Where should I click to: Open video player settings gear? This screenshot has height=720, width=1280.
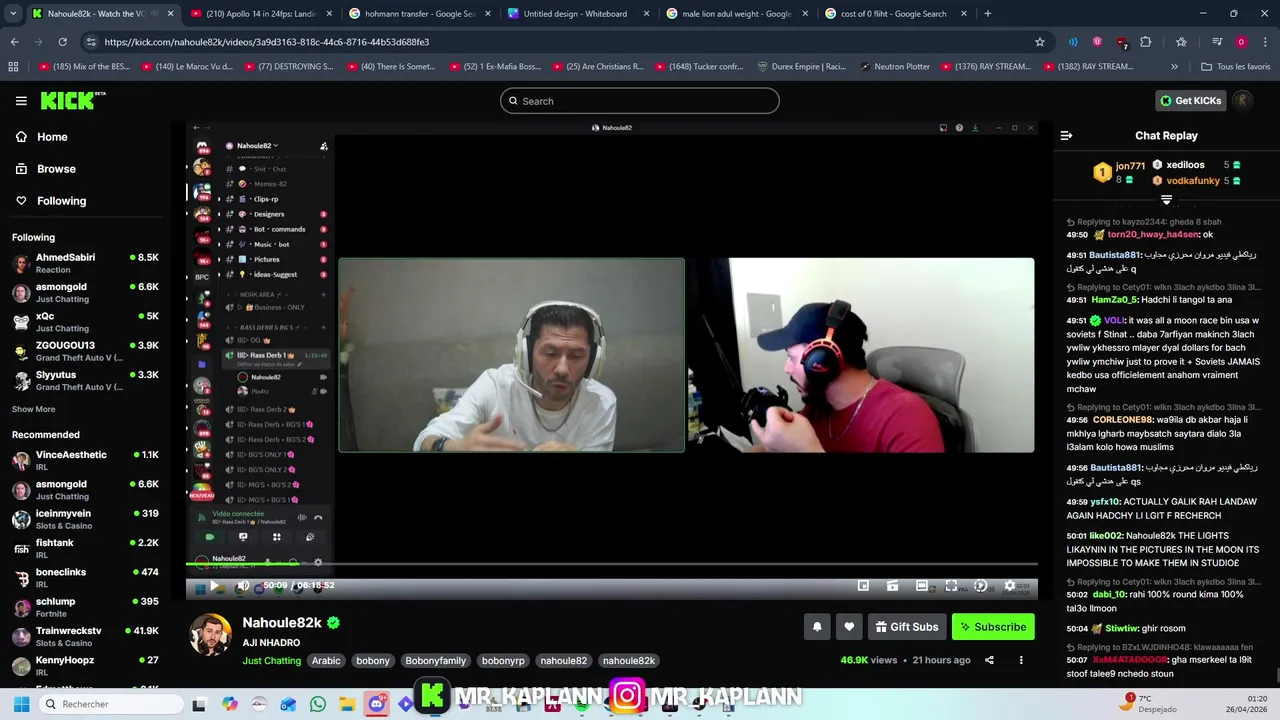point(1009,586)
